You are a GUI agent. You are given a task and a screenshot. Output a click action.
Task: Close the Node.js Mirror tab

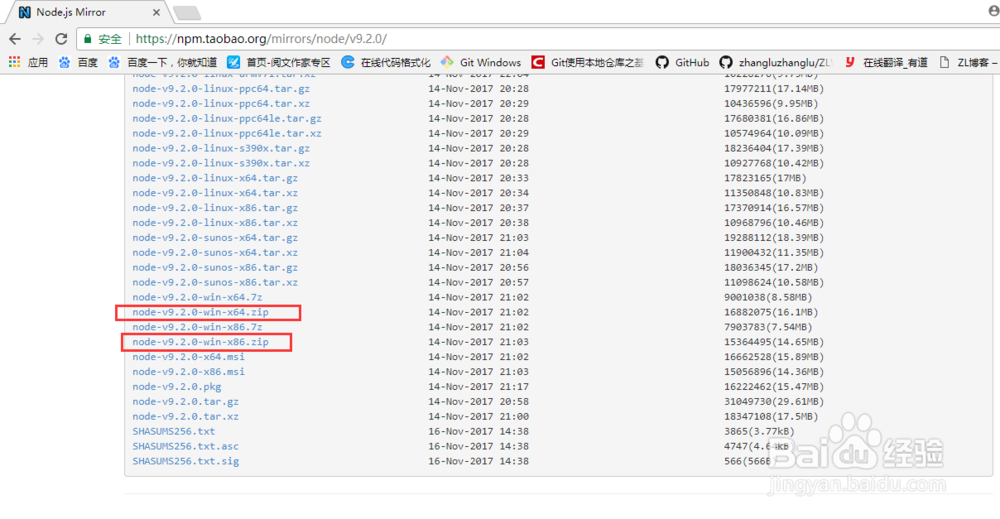(x=156, y=12)
